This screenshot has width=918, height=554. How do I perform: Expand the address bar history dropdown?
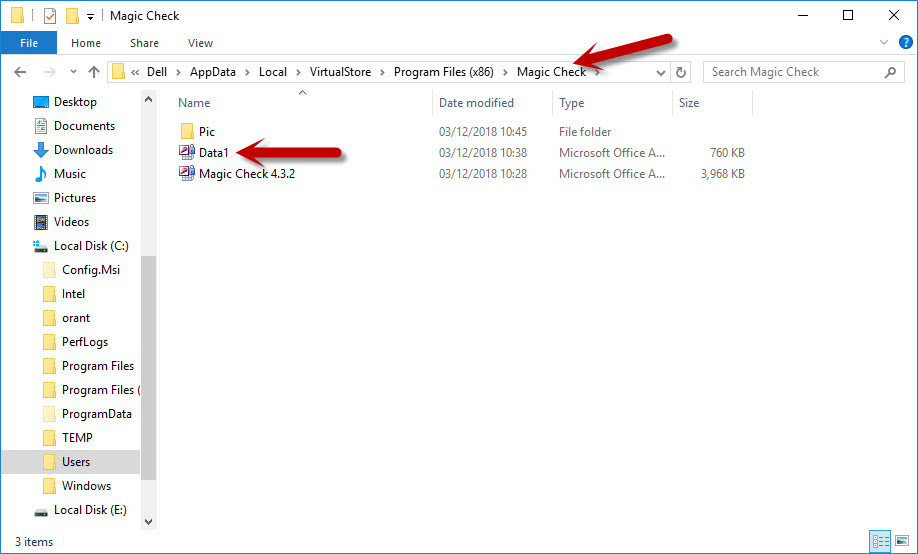point(660,72)
